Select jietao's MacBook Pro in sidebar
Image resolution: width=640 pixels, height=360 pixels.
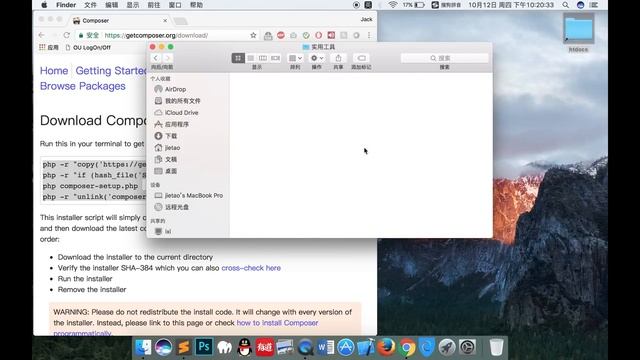[188, 196]
